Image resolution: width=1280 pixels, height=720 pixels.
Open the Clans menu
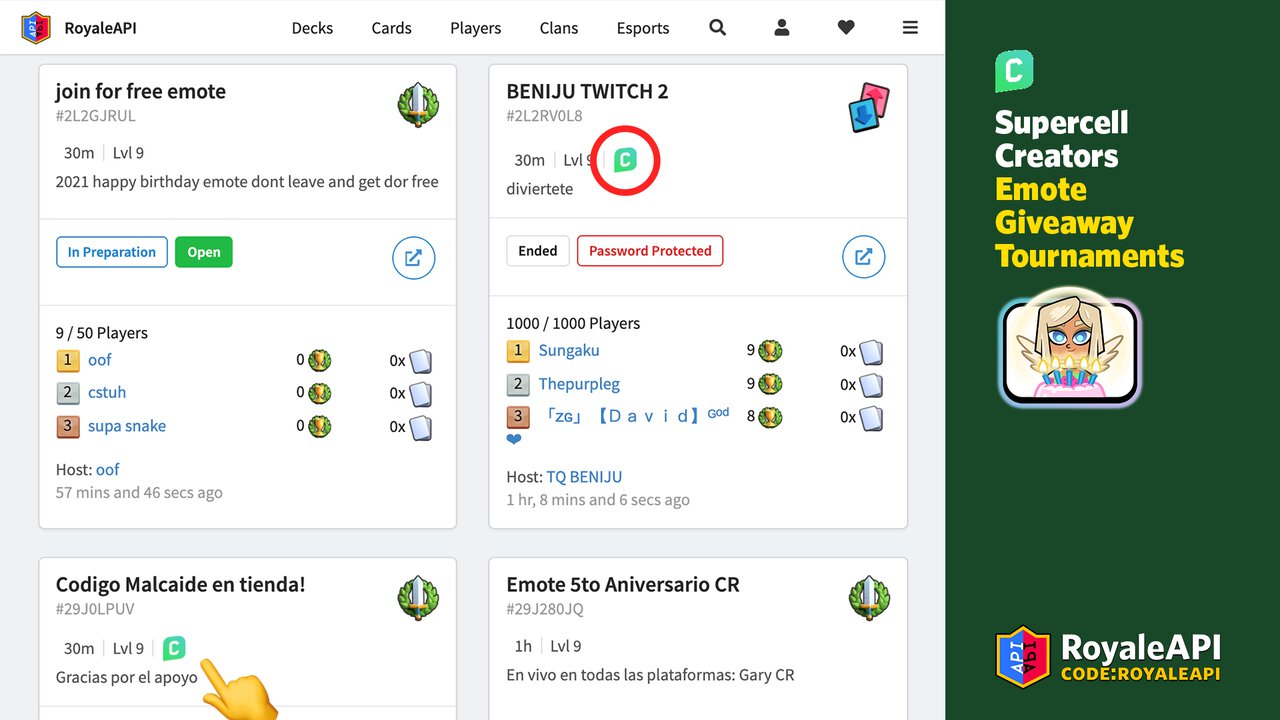tap(558, 28)
